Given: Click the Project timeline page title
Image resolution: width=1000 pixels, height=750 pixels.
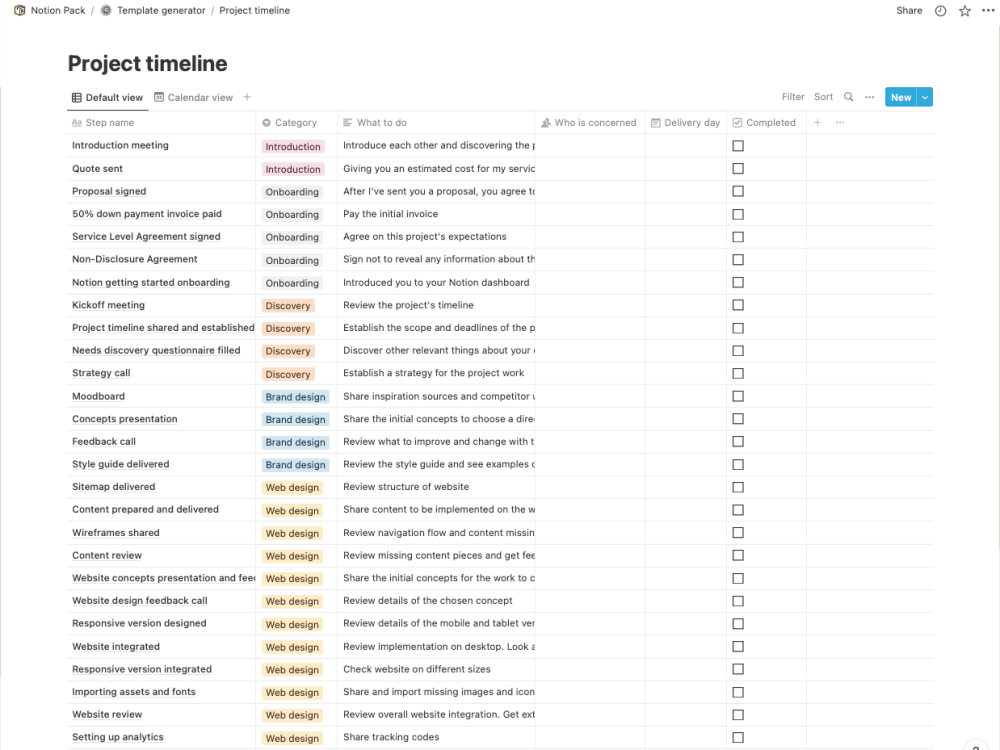Looking at the screenshot, I should click(x=147, y=63).
